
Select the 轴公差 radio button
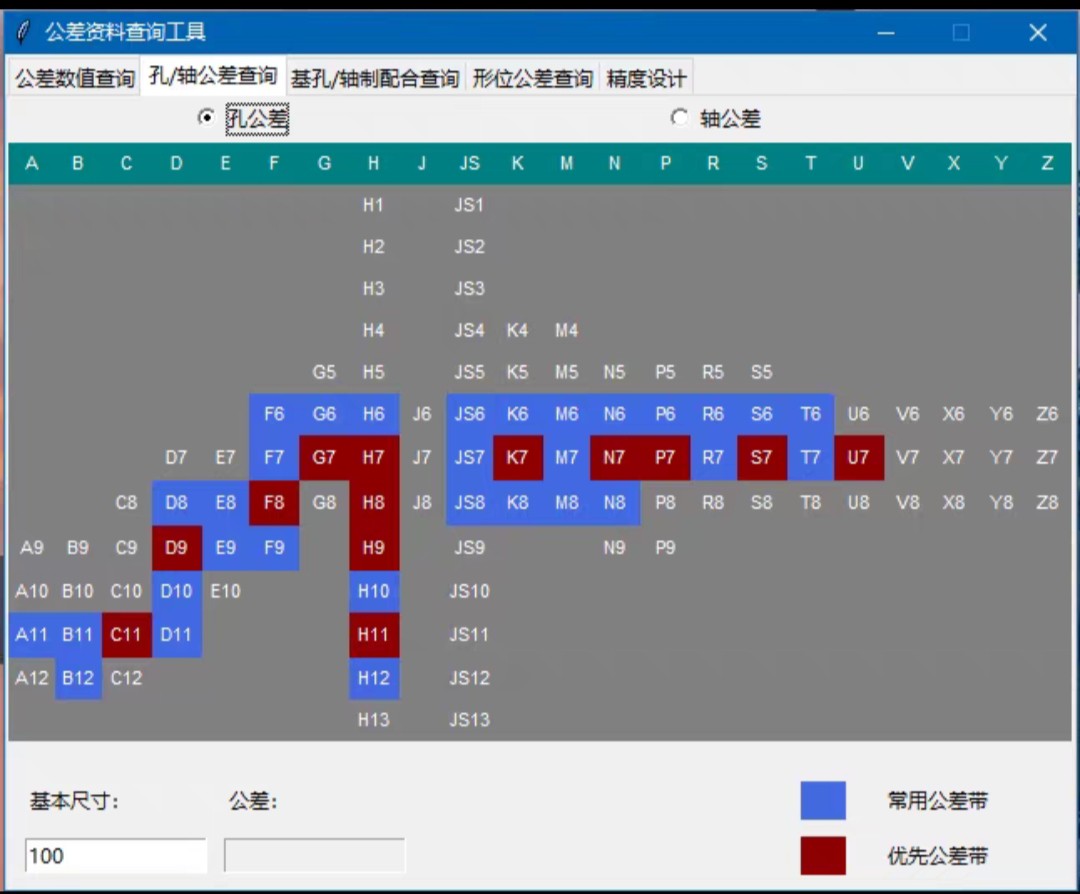pos(679,118)
